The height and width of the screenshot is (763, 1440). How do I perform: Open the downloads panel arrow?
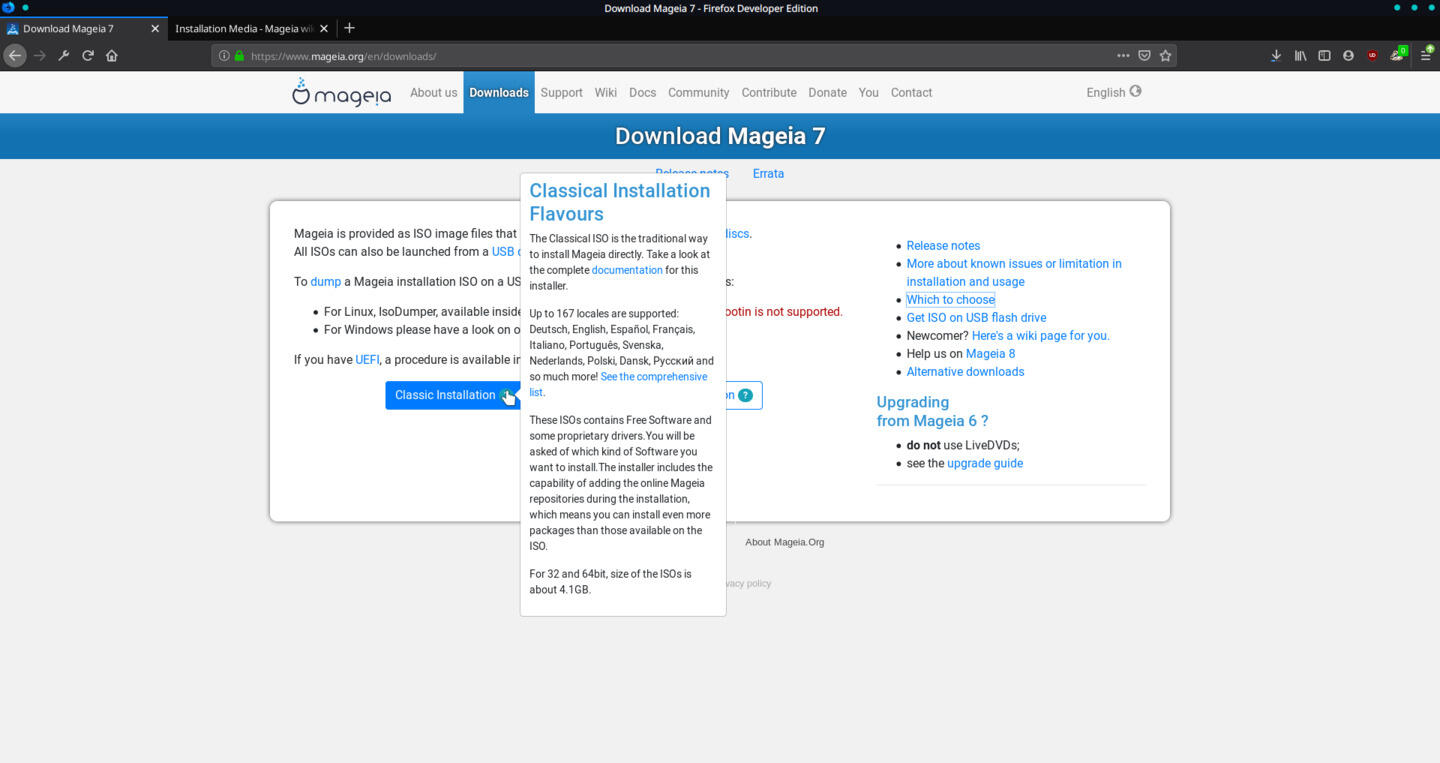pyautogui.click(x=1276, y=56)
